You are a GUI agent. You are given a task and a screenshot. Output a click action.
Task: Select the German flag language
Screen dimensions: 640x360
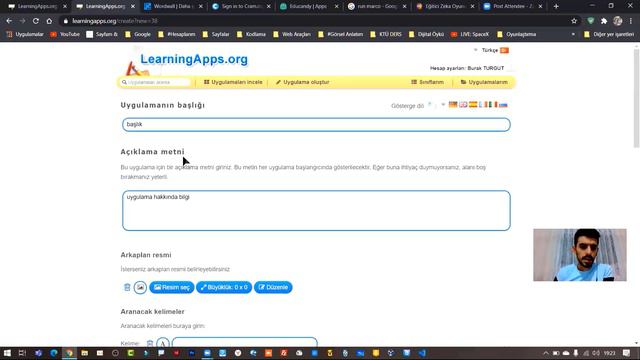point(453,104)
